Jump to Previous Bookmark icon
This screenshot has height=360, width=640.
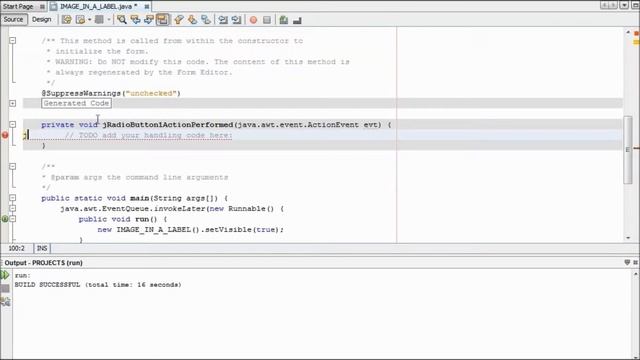pyautogui.click(x=179, y=20)
